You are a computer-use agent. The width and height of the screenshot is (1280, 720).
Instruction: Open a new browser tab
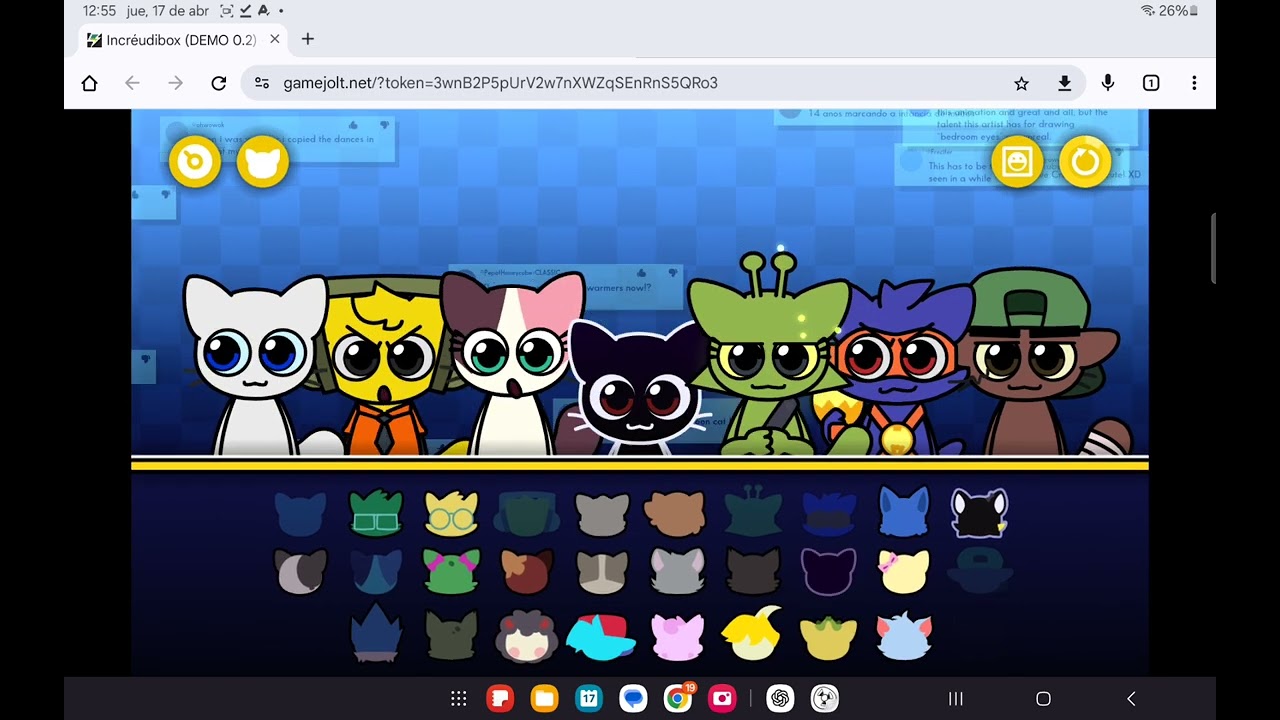(x=308, y=40)
